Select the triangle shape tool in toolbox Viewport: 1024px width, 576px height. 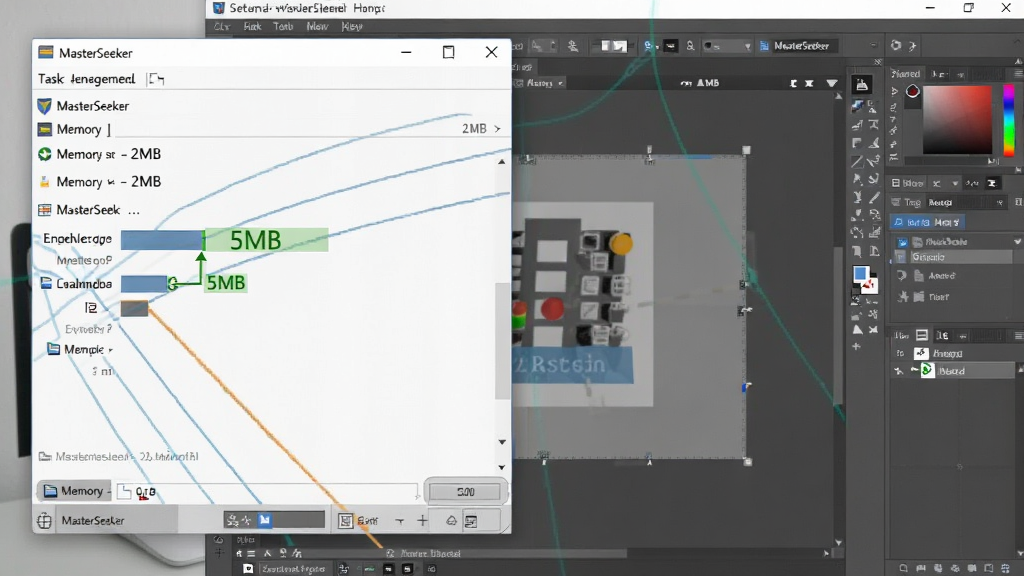[x=857, y=330]
